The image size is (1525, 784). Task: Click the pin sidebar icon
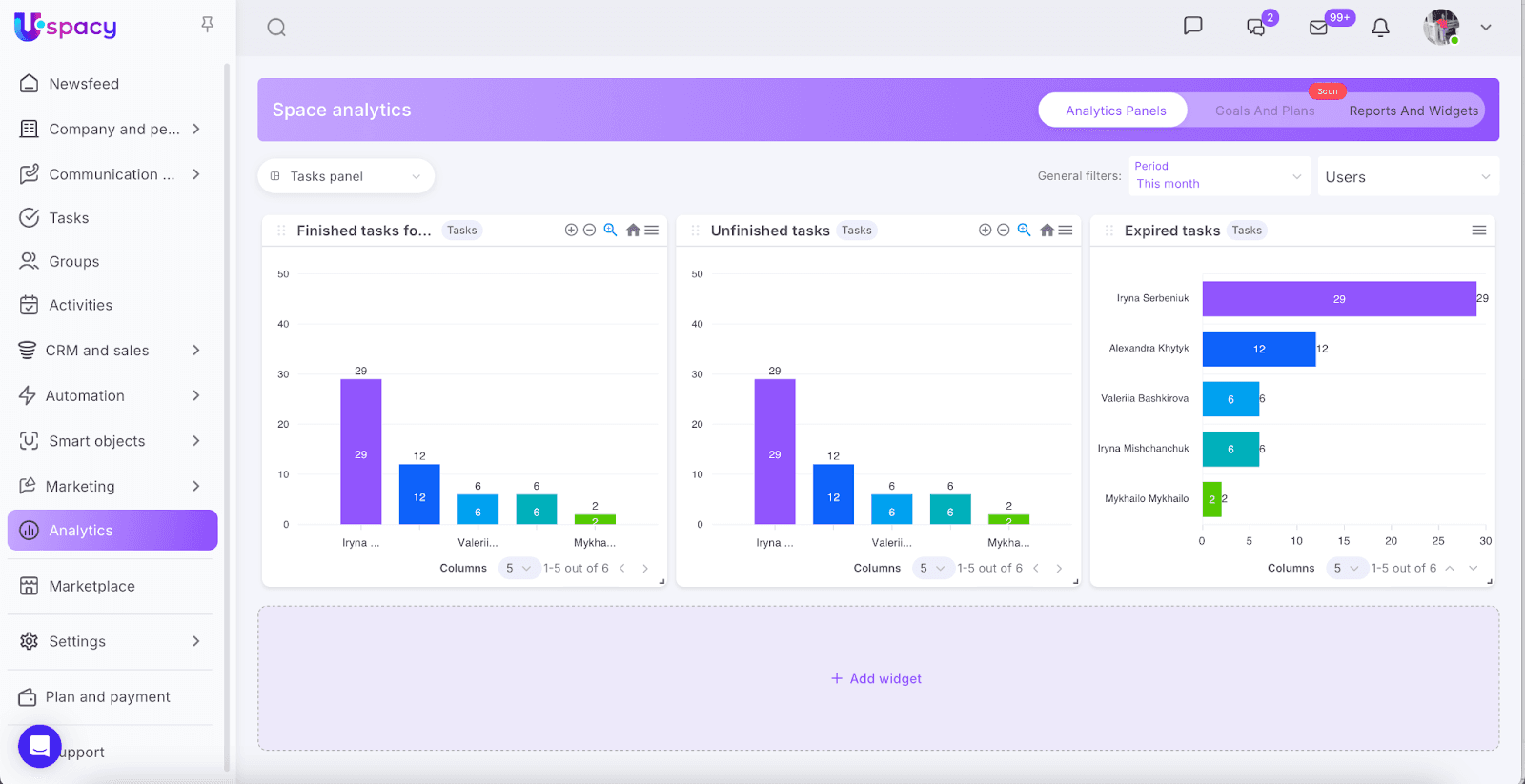[x=207, y=25]
